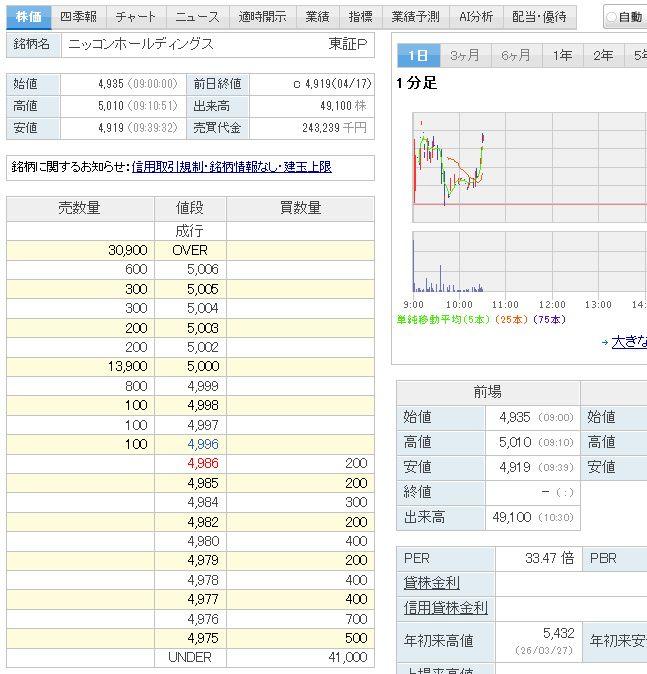Click the 41,000 UNDER buy quantity
Screen dimensions: 647x674
tap(348, 657)
